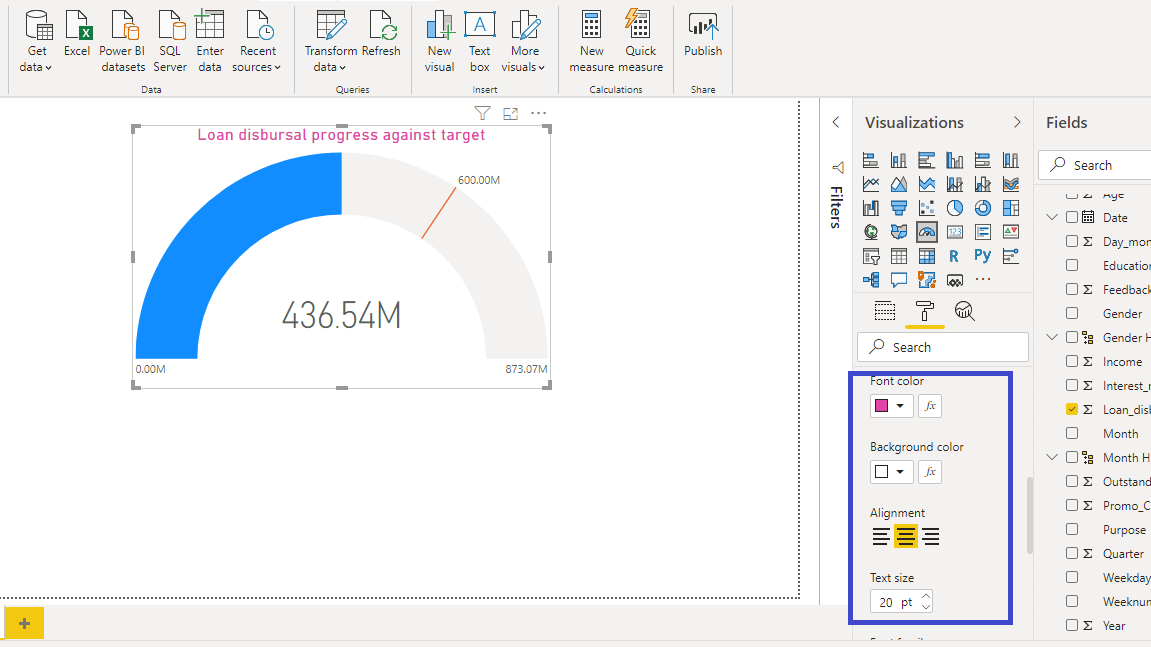Click the gauge visual icon
This screenshot has height=647, width=1151.
click(x=926, y=233)
